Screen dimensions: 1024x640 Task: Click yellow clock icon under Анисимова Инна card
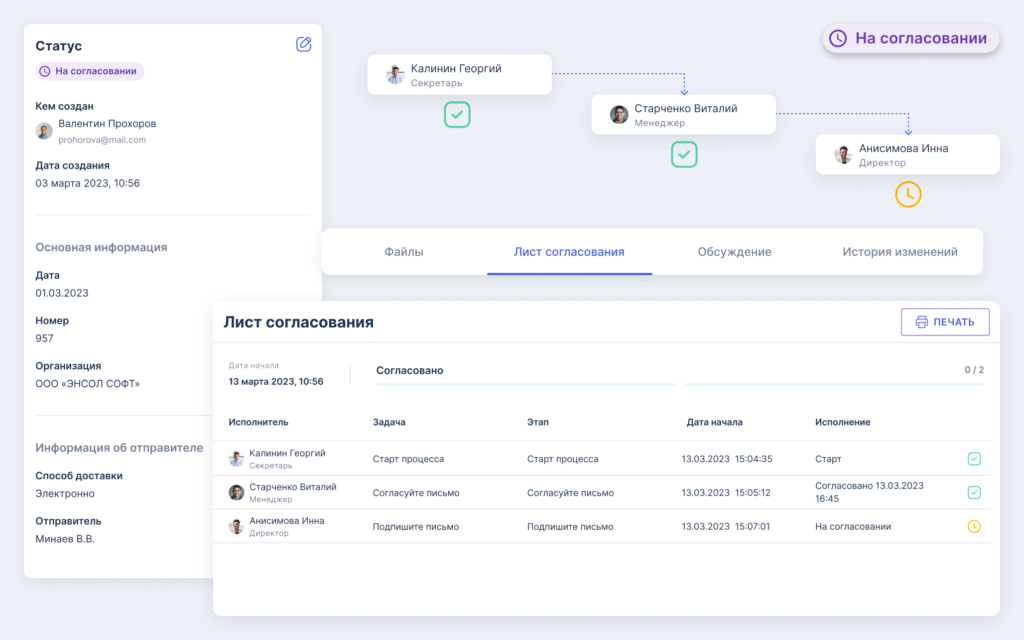click(x=908, y=195)
